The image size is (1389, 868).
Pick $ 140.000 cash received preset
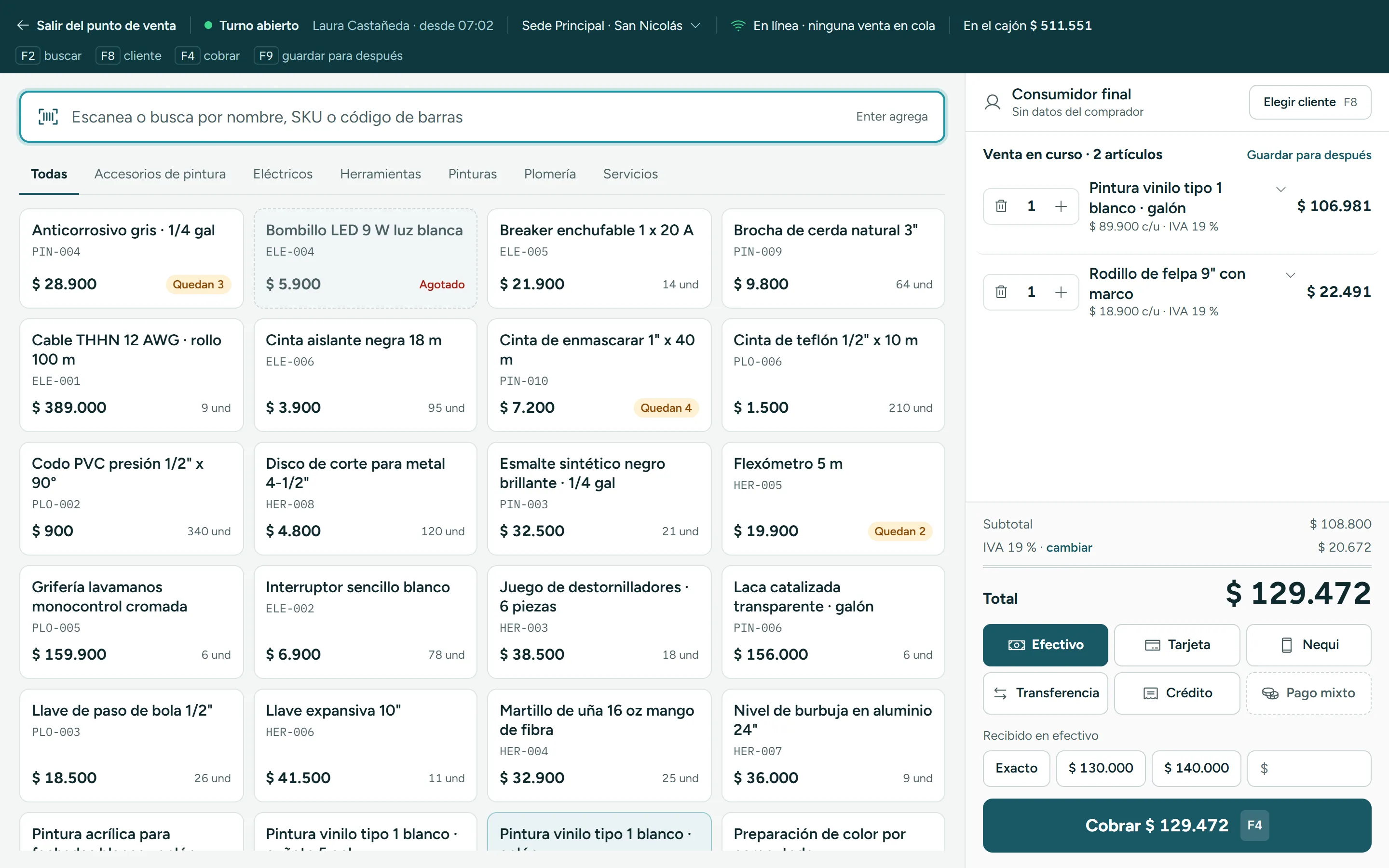(1196, 768)
